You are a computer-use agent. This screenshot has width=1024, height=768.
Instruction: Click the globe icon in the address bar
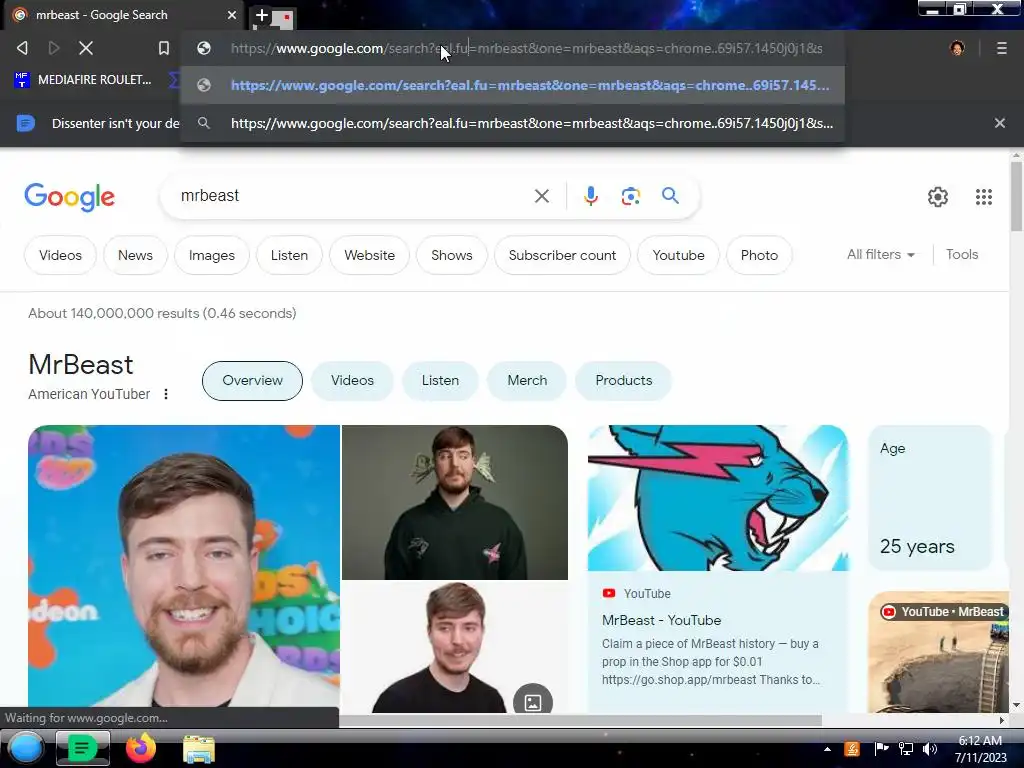pos(204,48)
